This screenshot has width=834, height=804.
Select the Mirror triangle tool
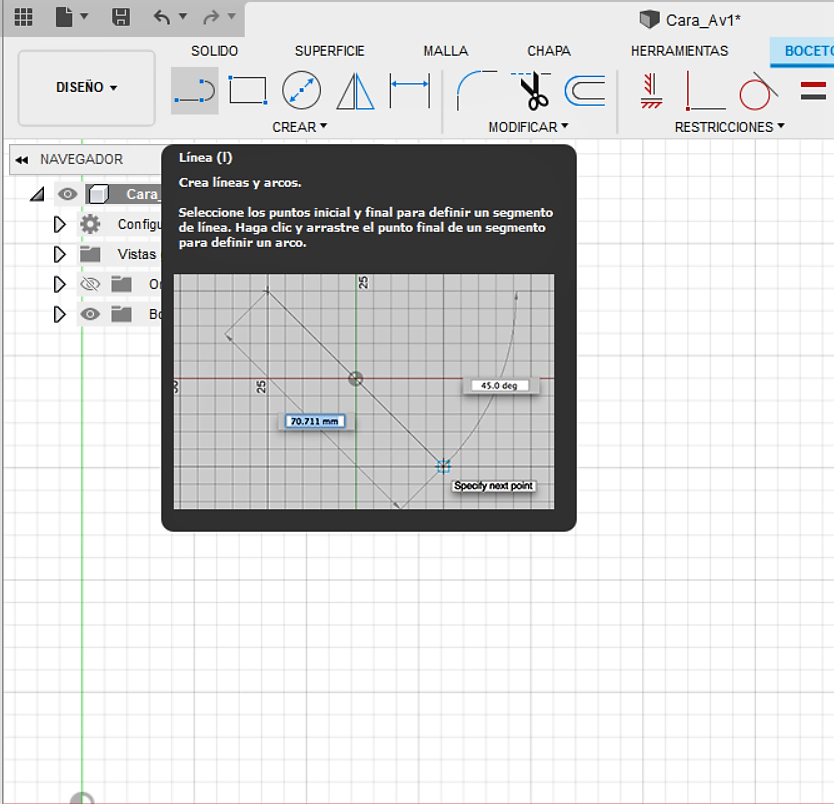click(355, 91)
